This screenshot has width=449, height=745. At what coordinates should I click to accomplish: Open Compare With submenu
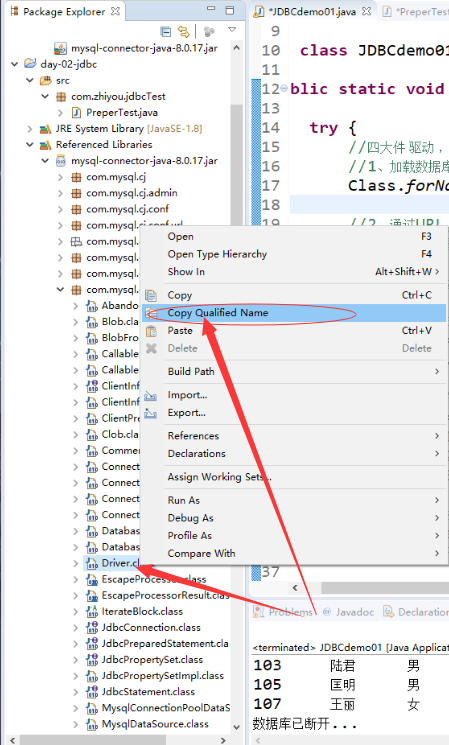coord(295,554)
